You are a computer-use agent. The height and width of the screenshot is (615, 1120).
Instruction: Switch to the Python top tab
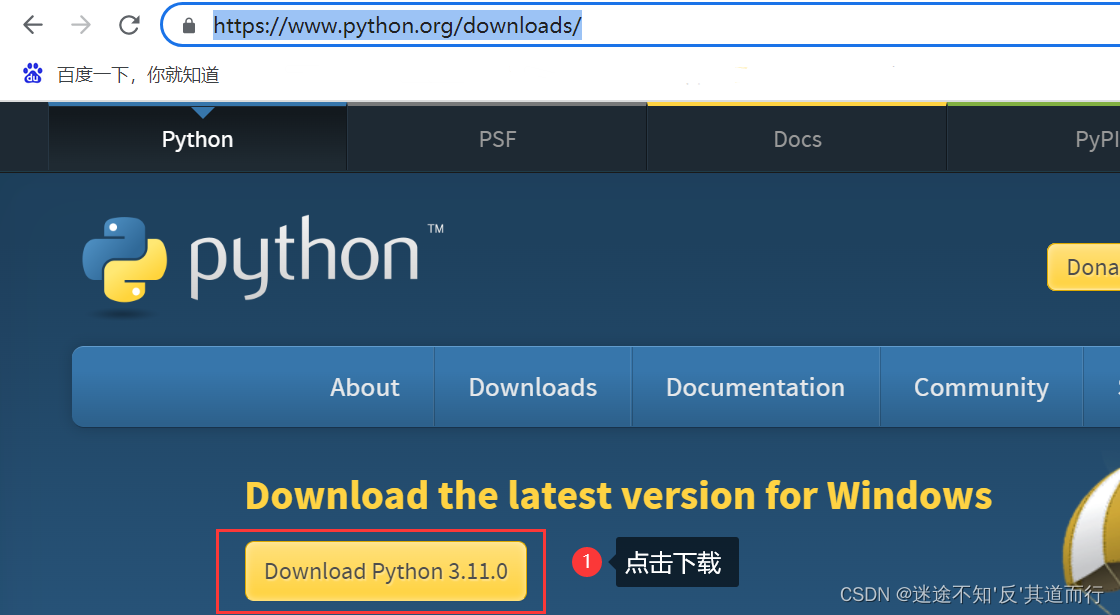[197, 139]
